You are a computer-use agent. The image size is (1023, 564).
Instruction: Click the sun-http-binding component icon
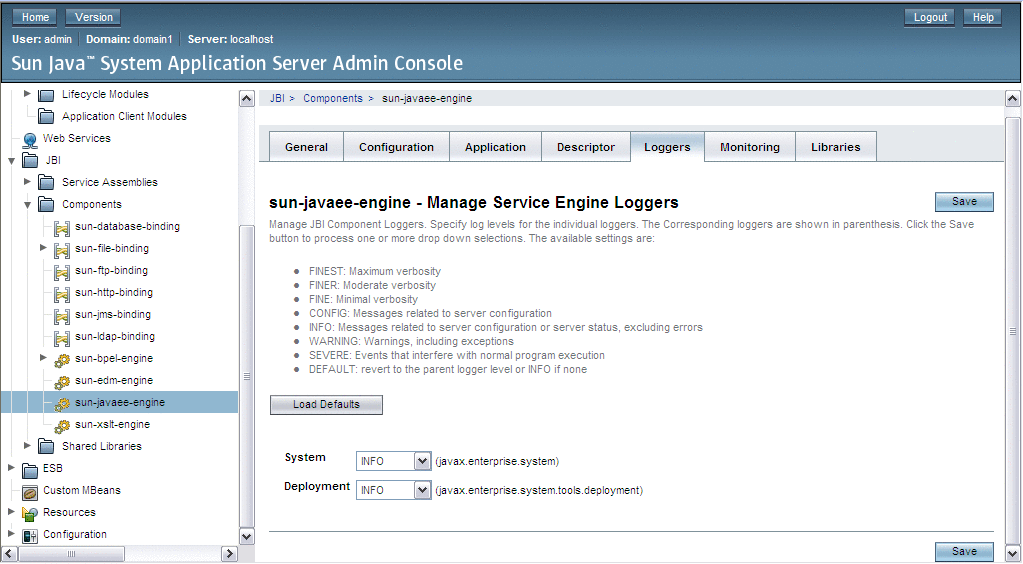[x=62, y=294]
